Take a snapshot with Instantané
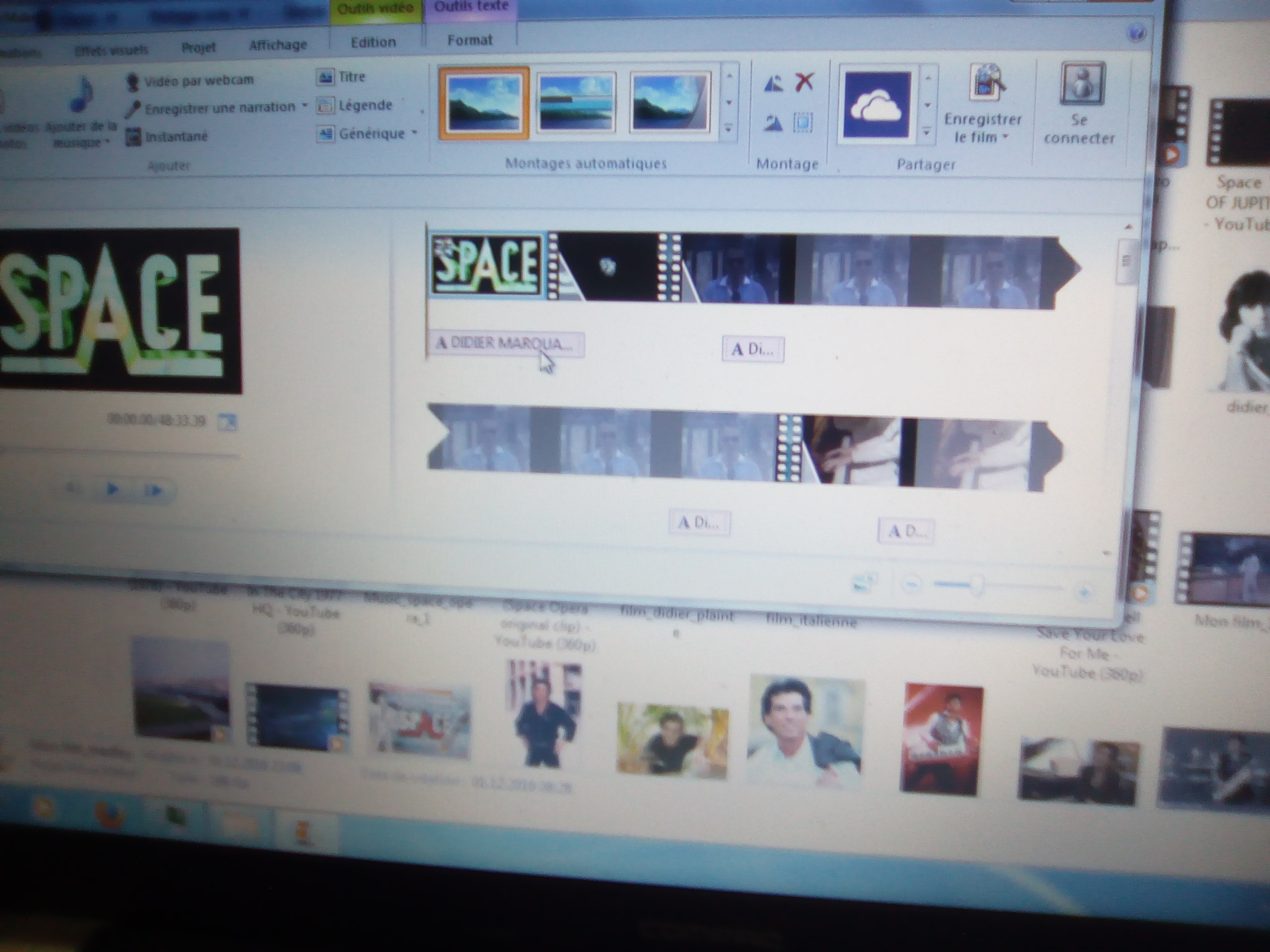 click(167, 136)
